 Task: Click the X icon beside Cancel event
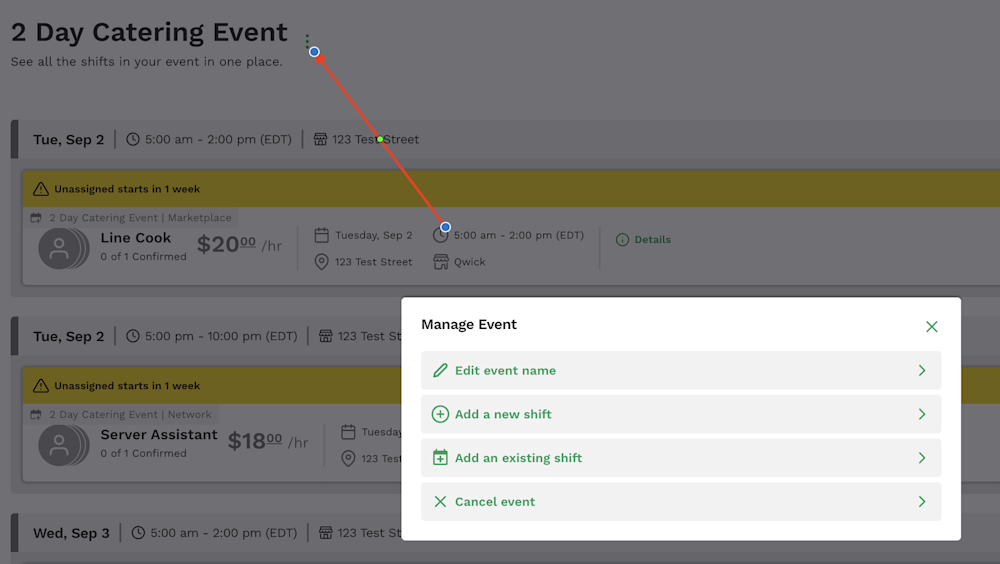tap(440, 501)
